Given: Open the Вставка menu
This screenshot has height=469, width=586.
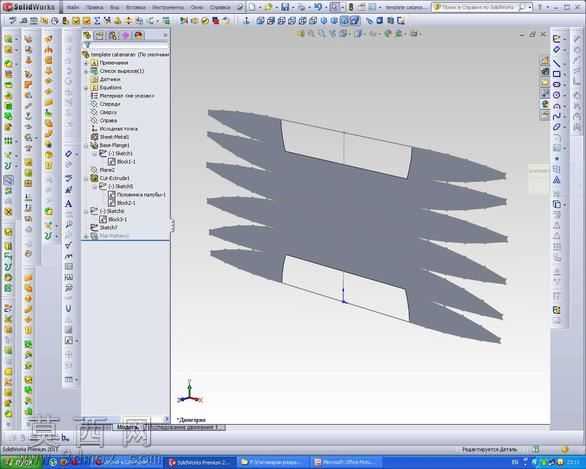Looking at the screenshot, I should [135, 7].
